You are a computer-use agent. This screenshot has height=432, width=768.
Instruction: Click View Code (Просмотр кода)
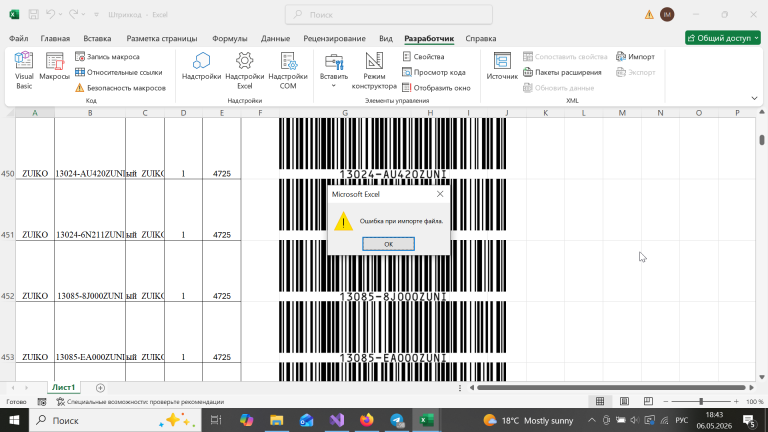[433, 72]
